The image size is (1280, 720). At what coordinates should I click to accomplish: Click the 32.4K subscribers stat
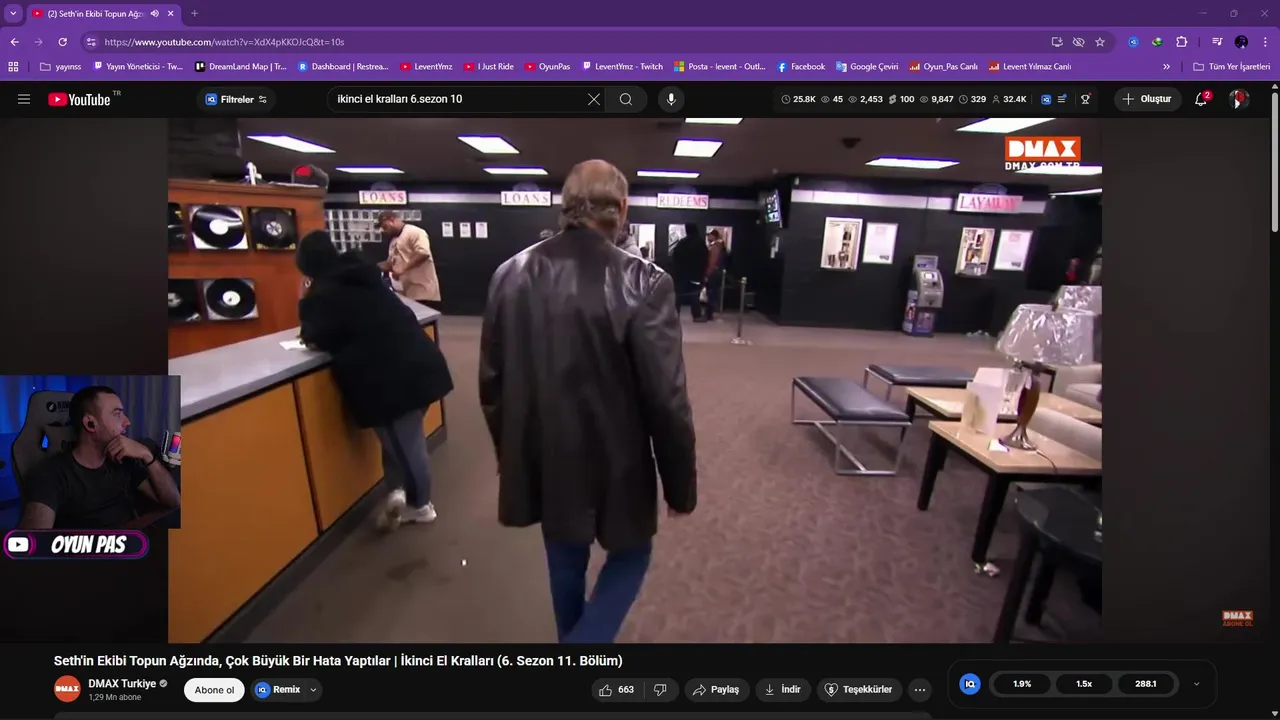click(x=1009, y=99)
